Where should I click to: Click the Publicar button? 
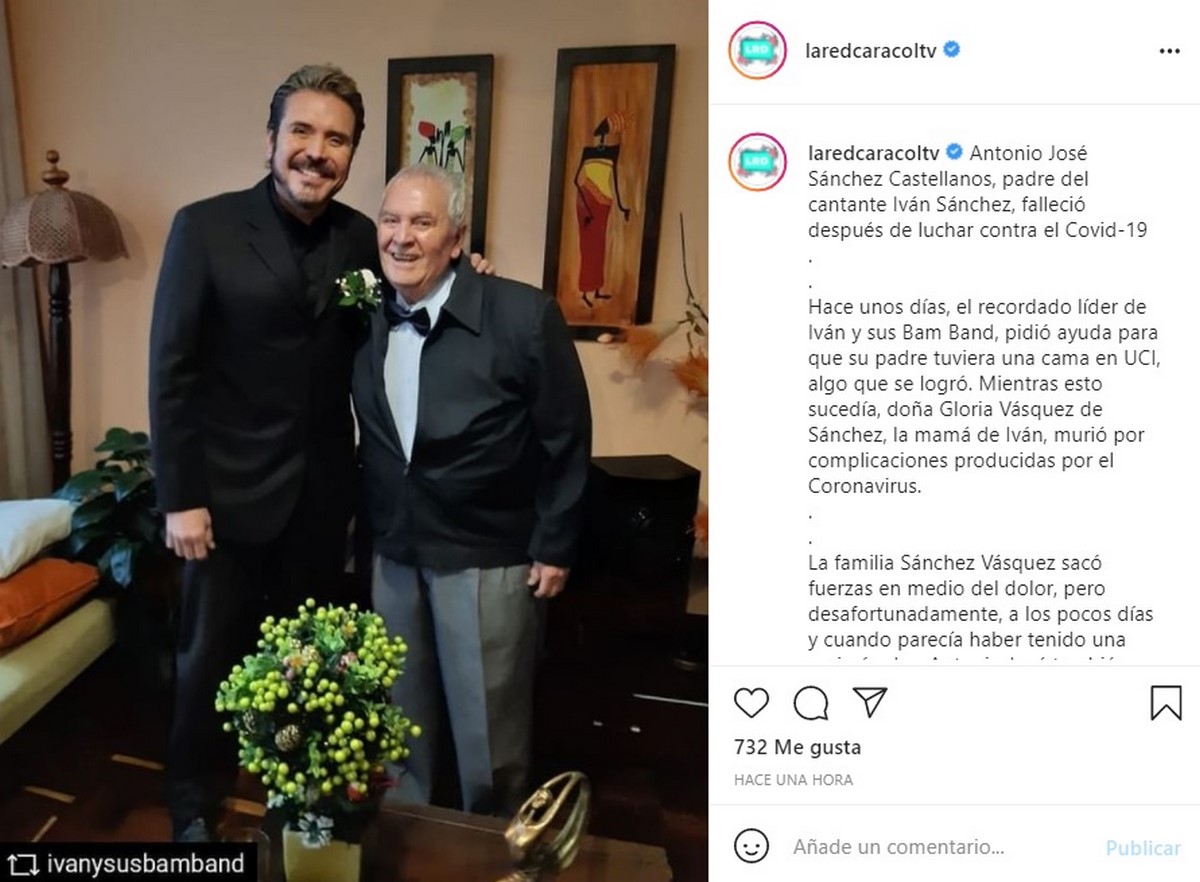tap(1143, 848)
